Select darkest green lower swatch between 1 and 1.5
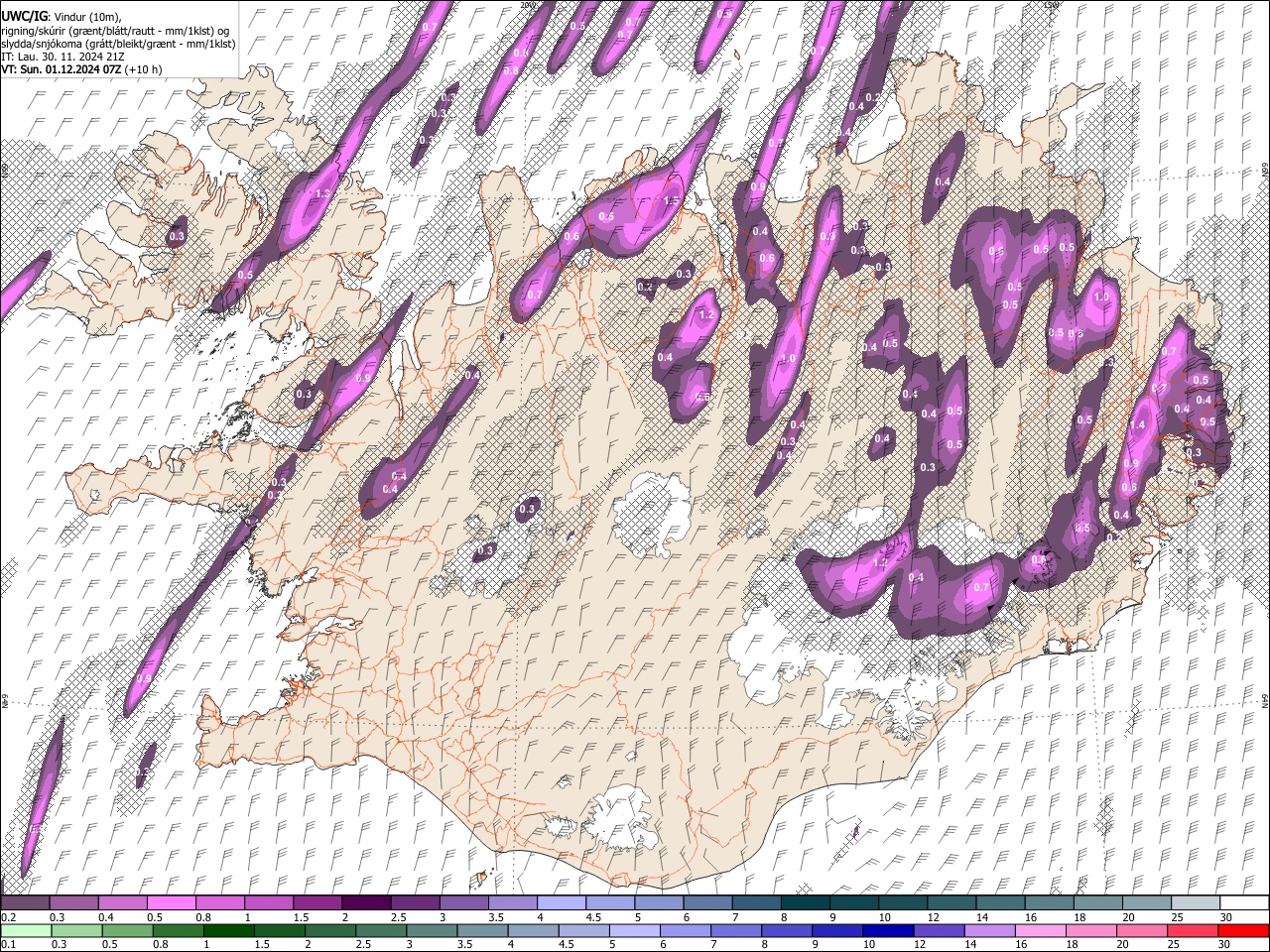 point(230,930)
